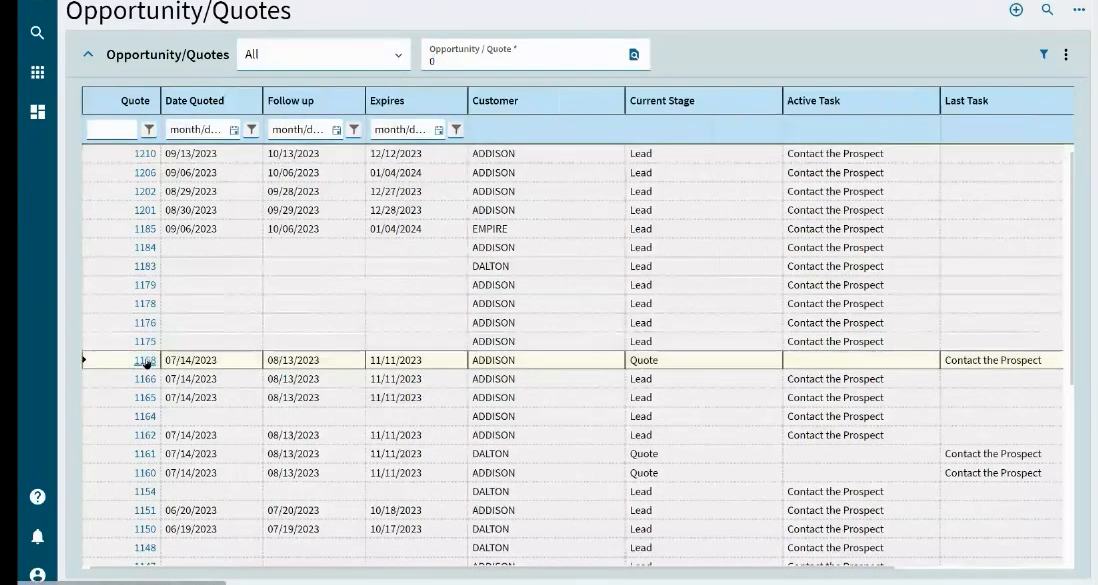Viewport: 1098px width, 585px height.
Task: Click the Expires filter date field
Action: [x=401, y=130]
